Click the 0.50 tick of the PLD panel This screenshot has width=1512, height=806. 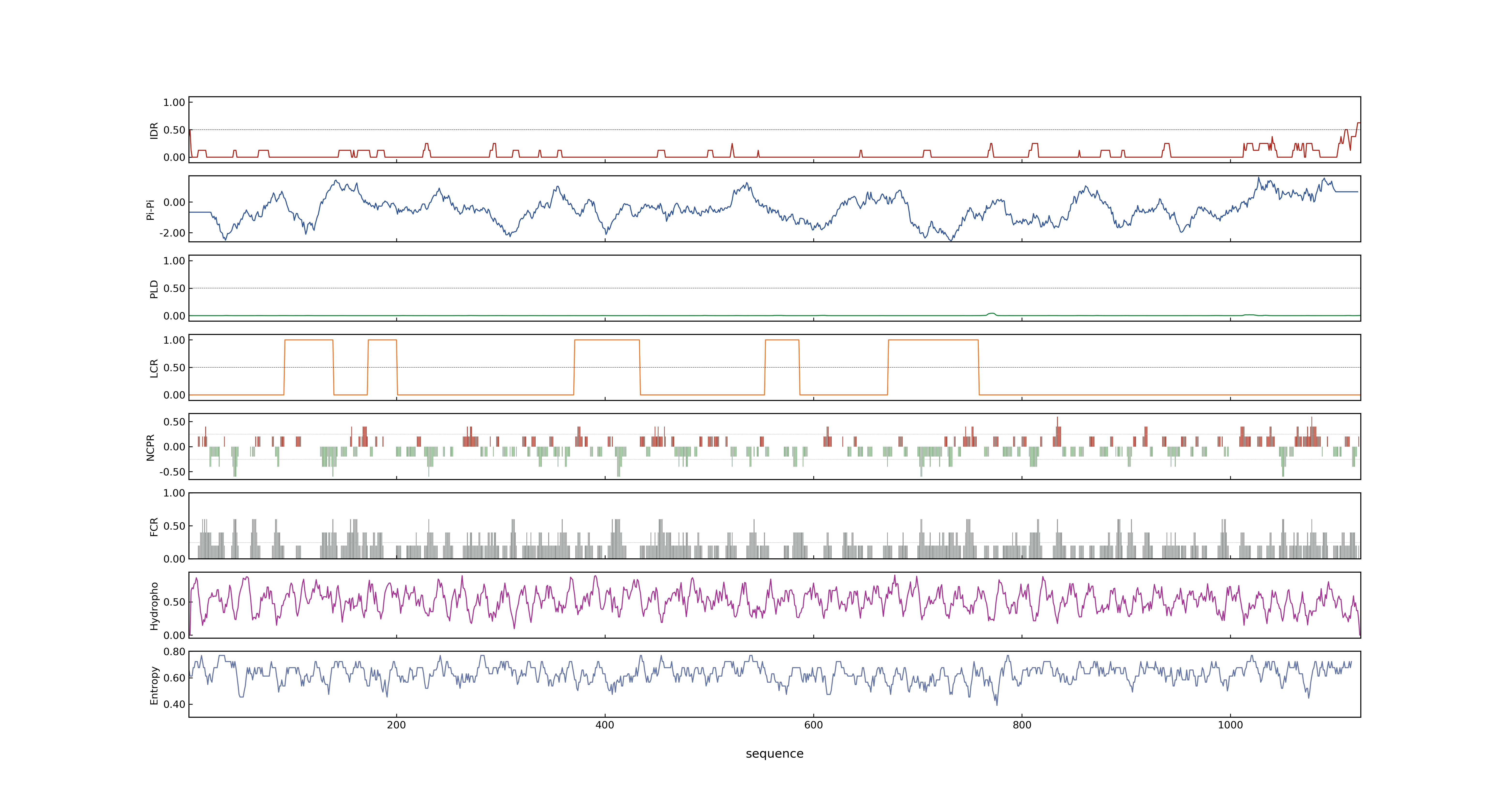(174, 288)
